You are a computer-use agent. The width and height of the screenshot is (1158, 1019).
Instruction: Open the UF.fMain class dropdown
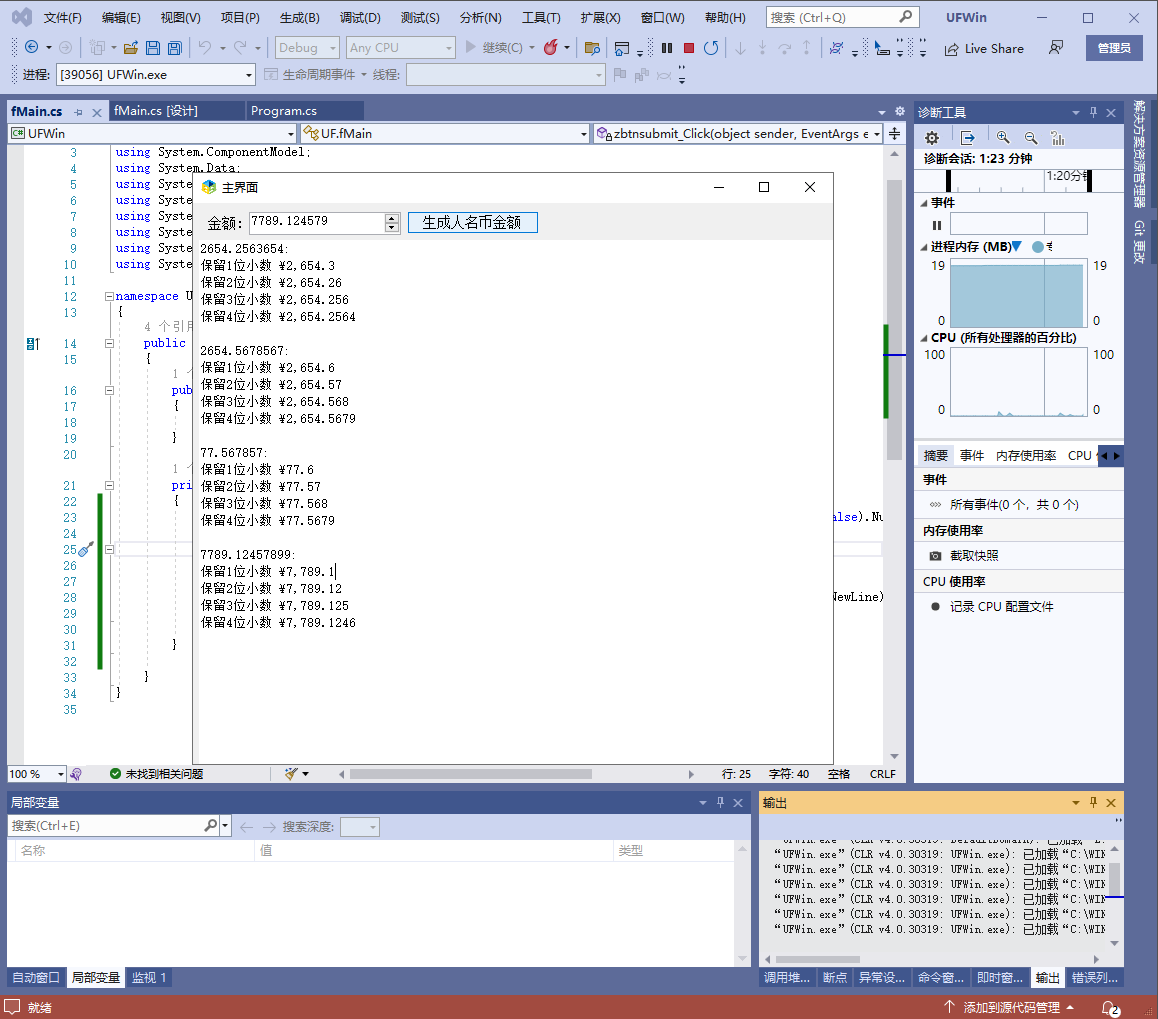(445, 134)
